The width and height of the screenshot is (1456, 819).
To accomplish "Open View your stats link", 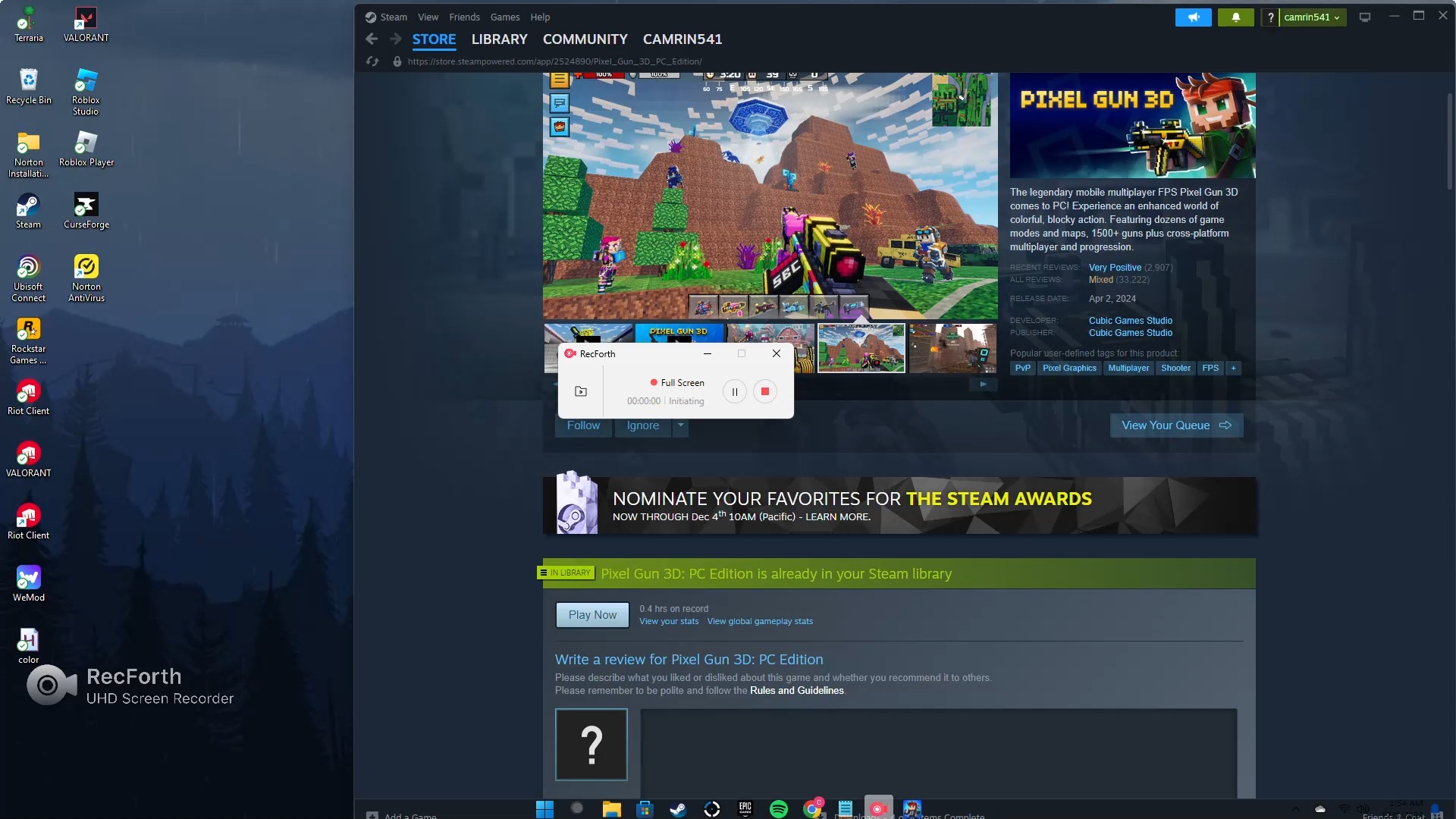I will 669,621.
